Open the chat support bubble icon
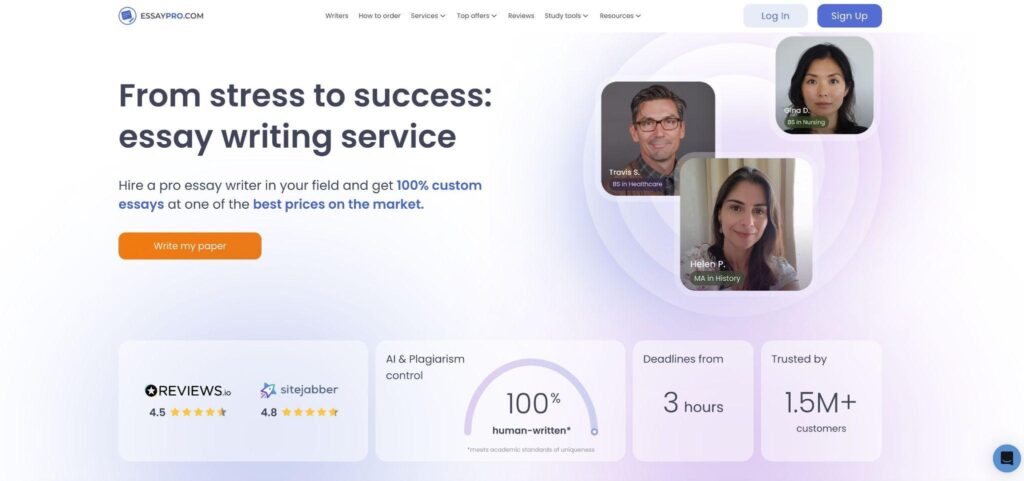 1006,458
